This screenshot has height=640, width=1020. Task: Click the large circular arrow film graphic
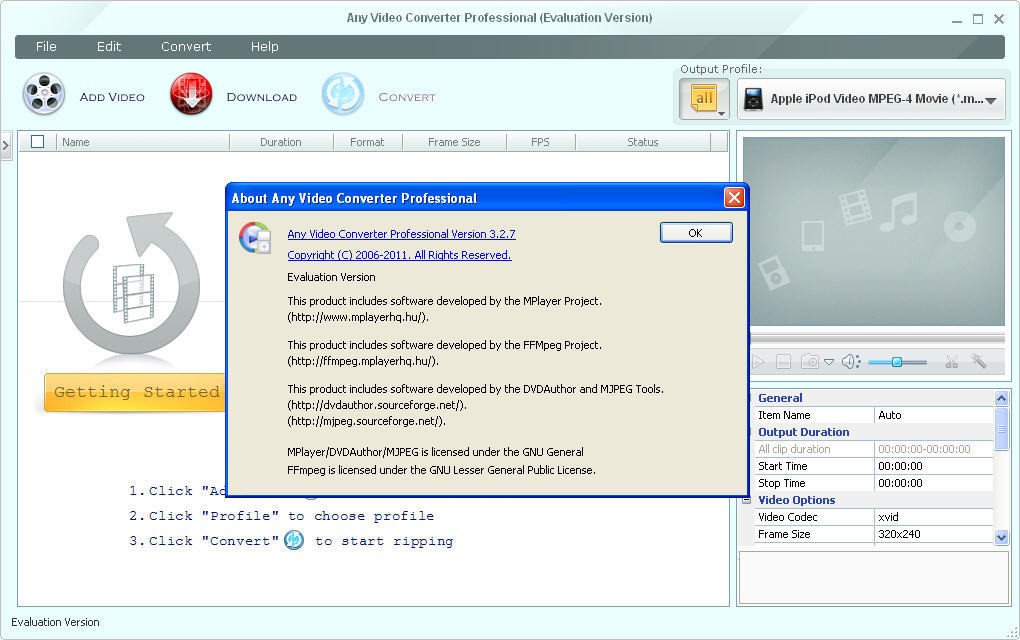[132, 284]
